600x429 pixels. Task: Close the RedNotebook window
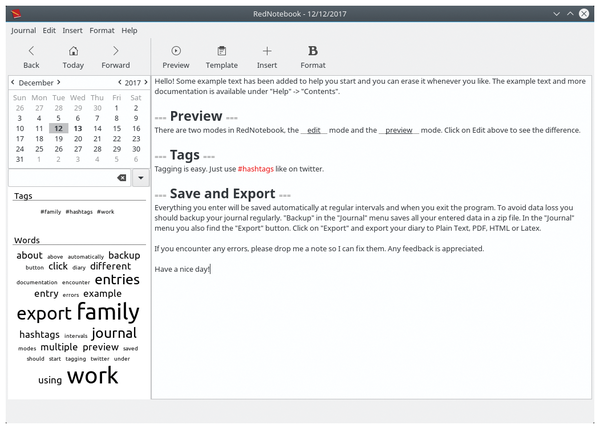(x=584, y=14)
